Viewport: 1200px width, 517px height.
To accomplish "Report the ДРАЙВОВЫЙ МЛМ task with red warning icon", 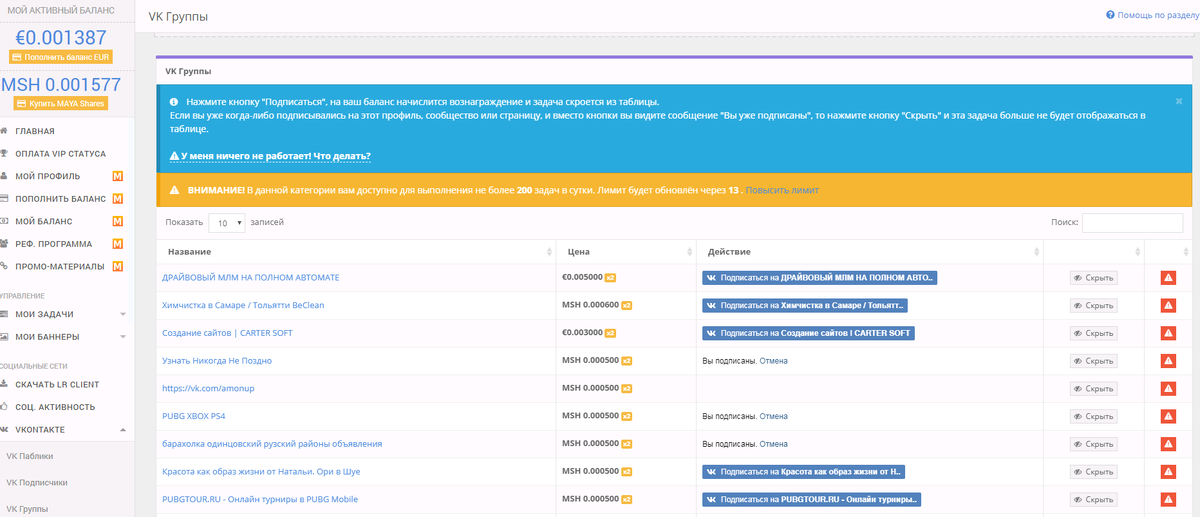I will pyautogui.click(x=1167, y=278).
